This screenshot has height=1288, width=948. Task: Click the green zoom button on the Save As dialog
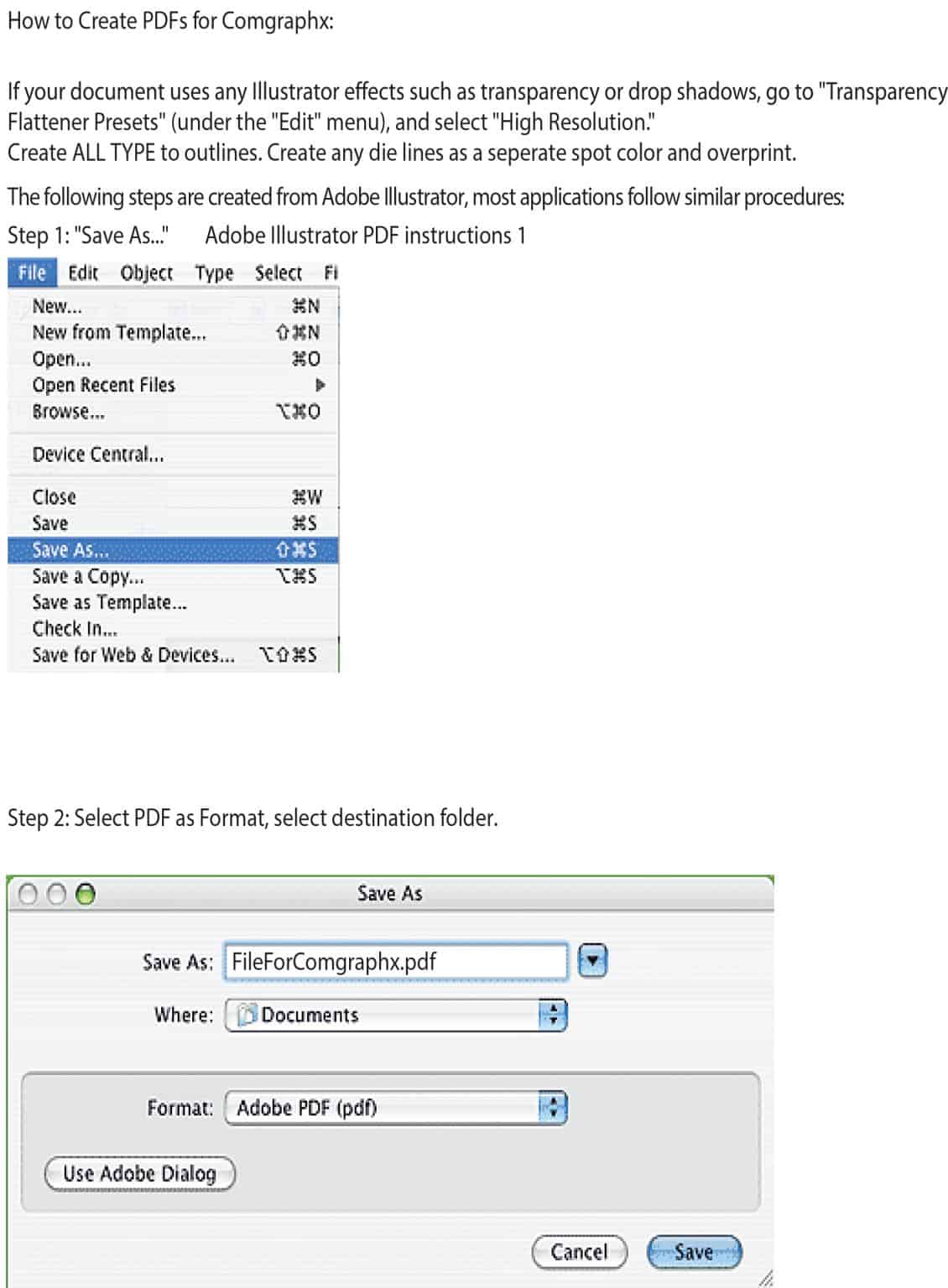tap(84, 894)
